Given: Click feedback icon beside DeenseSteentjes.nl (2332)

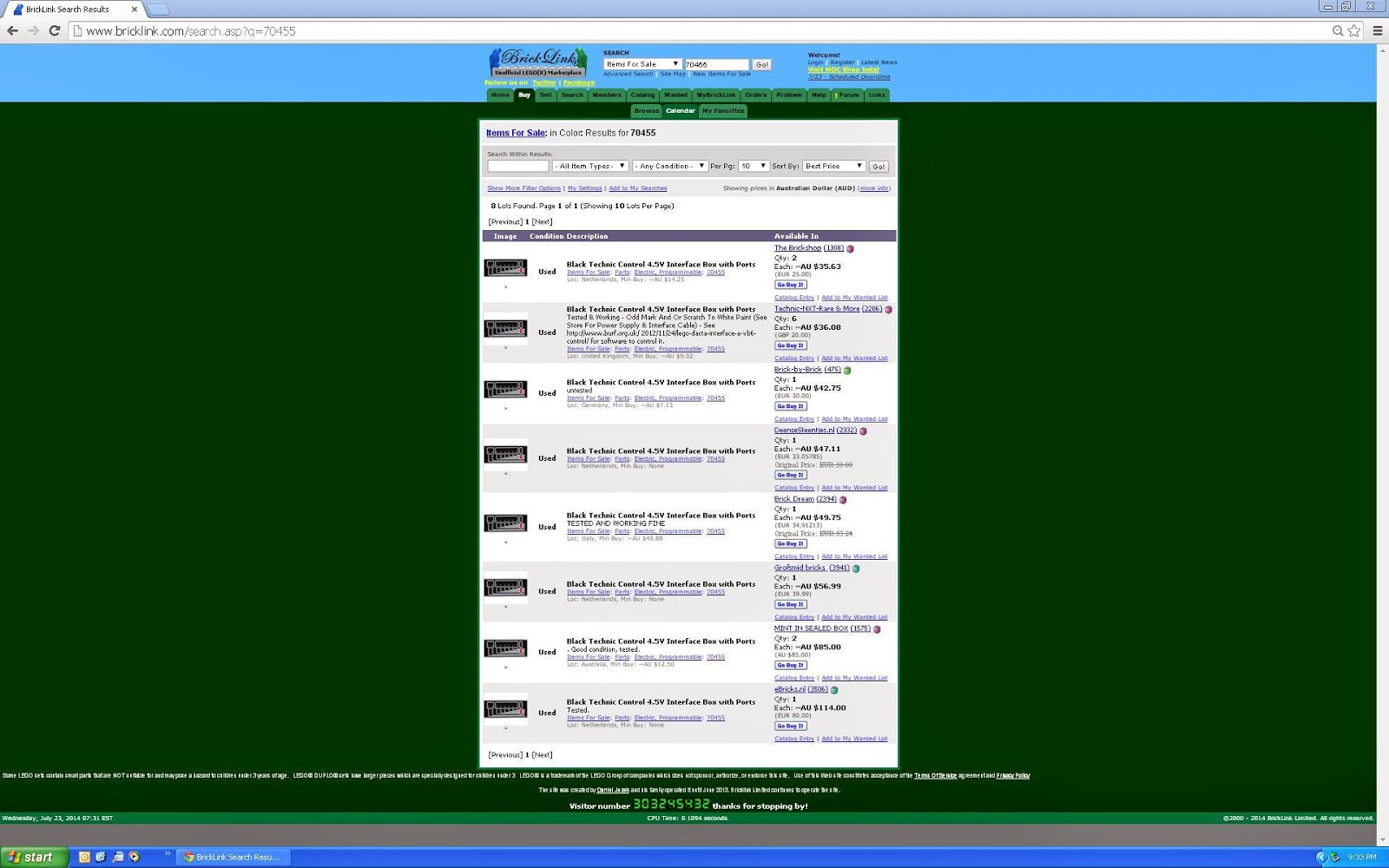Looking at the screenshot, I should tap(863, 431).
